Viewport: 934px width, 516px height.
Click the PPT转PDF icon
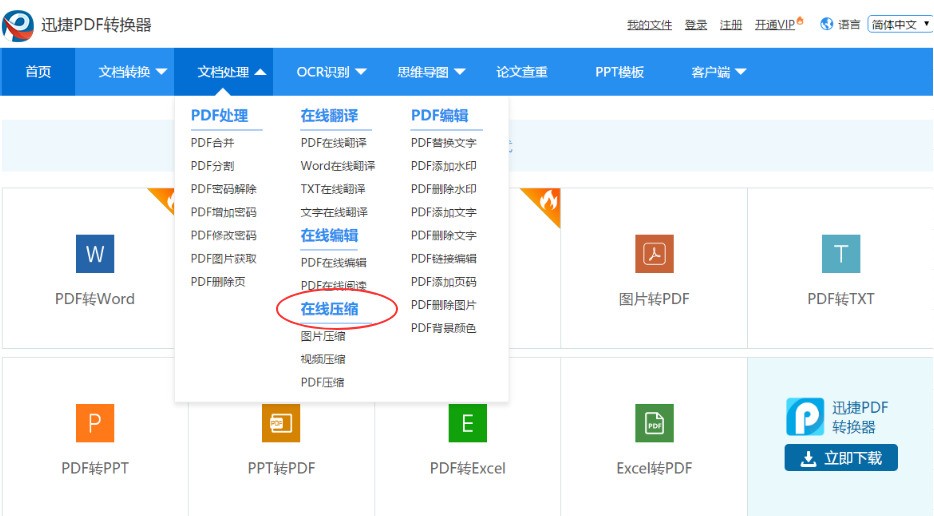281,423
